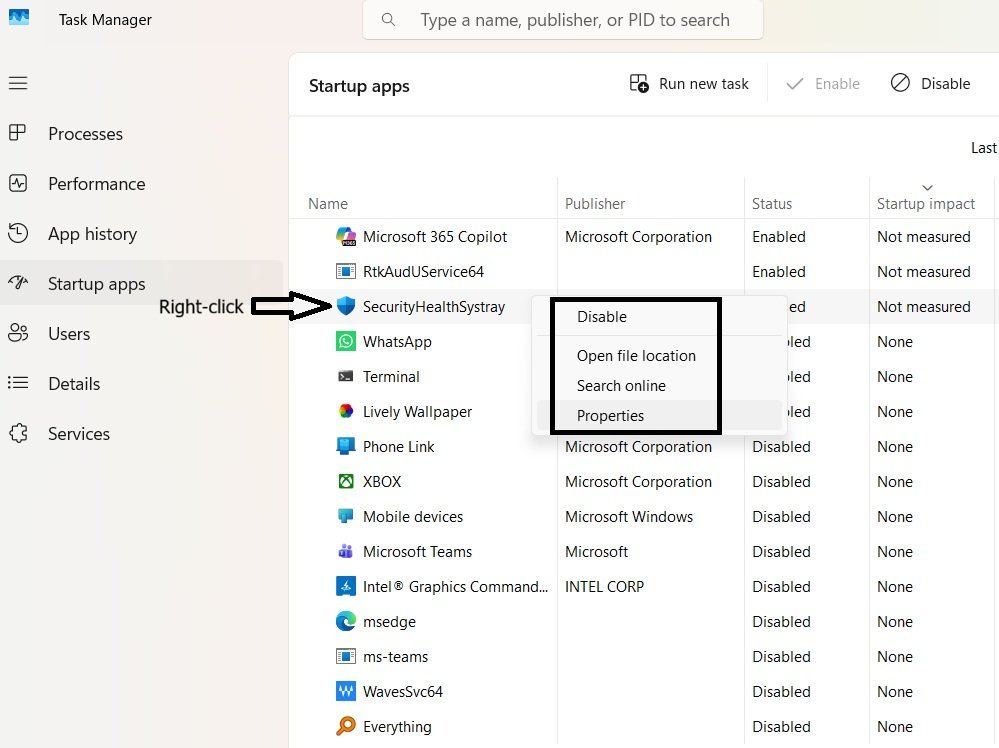Click the msedge row name
999x748 pixels.
click(389, 622)
